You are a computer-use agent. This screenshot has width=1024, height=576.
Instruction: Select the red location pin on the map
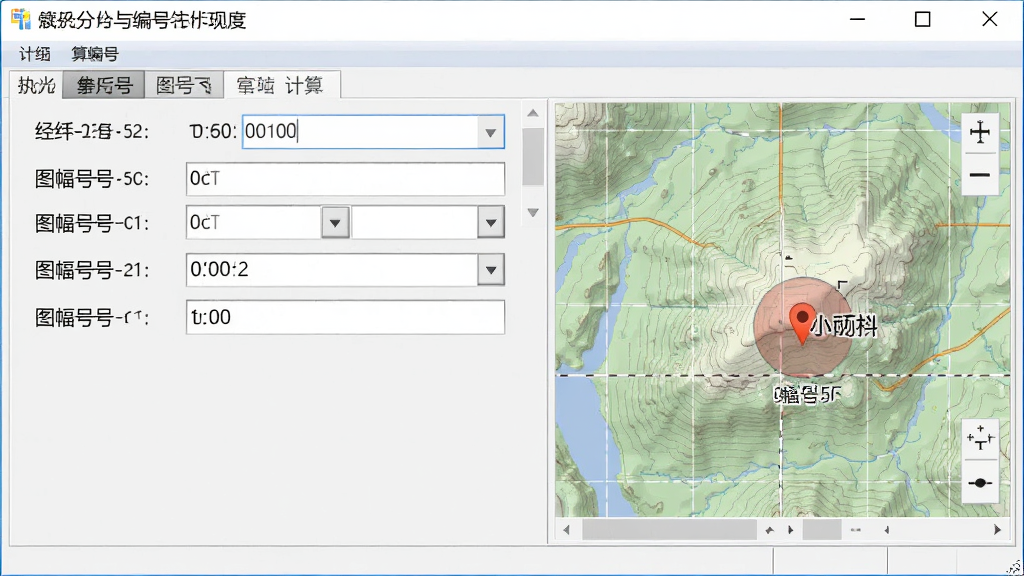pyautogui.click(x=802, y=323)
